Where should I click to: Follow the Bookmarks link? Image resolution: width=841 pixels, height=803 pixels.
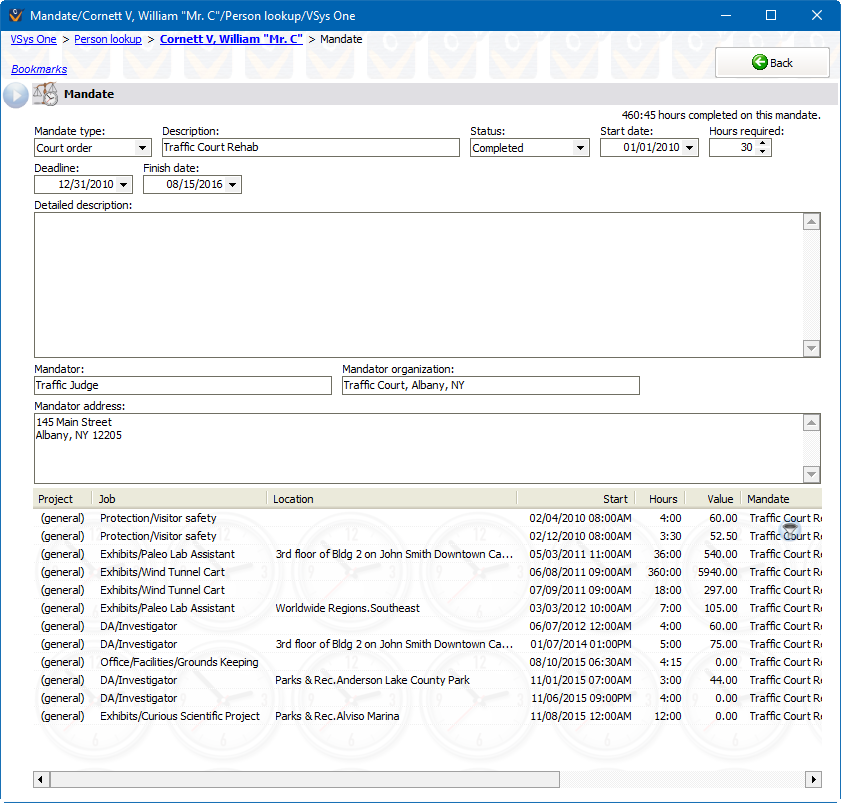(39, 69)
